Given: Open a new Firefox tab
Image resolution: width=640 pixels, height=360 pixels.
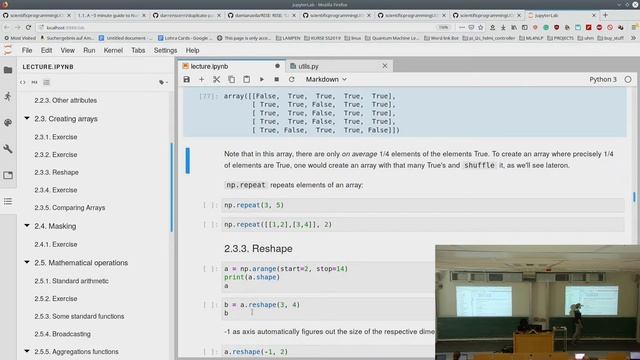Looking at the screenshot, I should pos(605,15).
